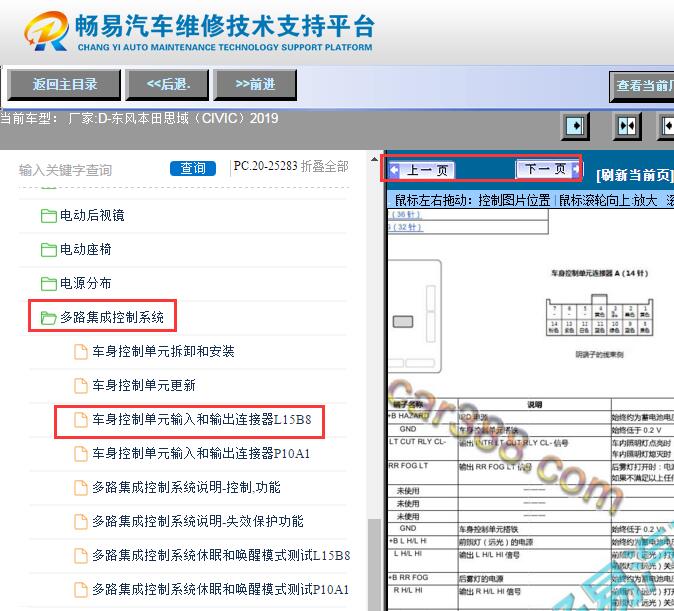
Task: Click page icon beside 模式测试P10A1
Action: [81, 590]
